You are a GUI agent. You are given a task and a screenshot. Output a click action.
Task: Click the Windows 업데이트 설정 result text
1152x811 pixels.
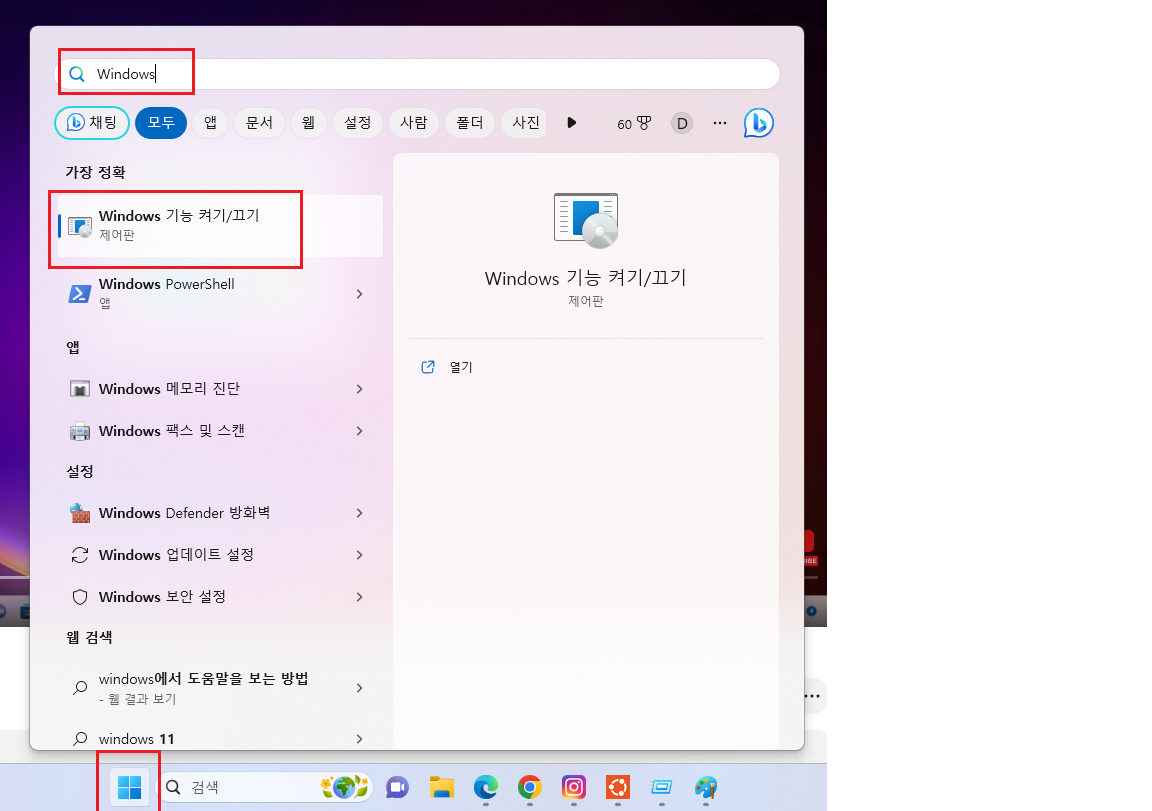pyautogui.click(x=176, y=555)
